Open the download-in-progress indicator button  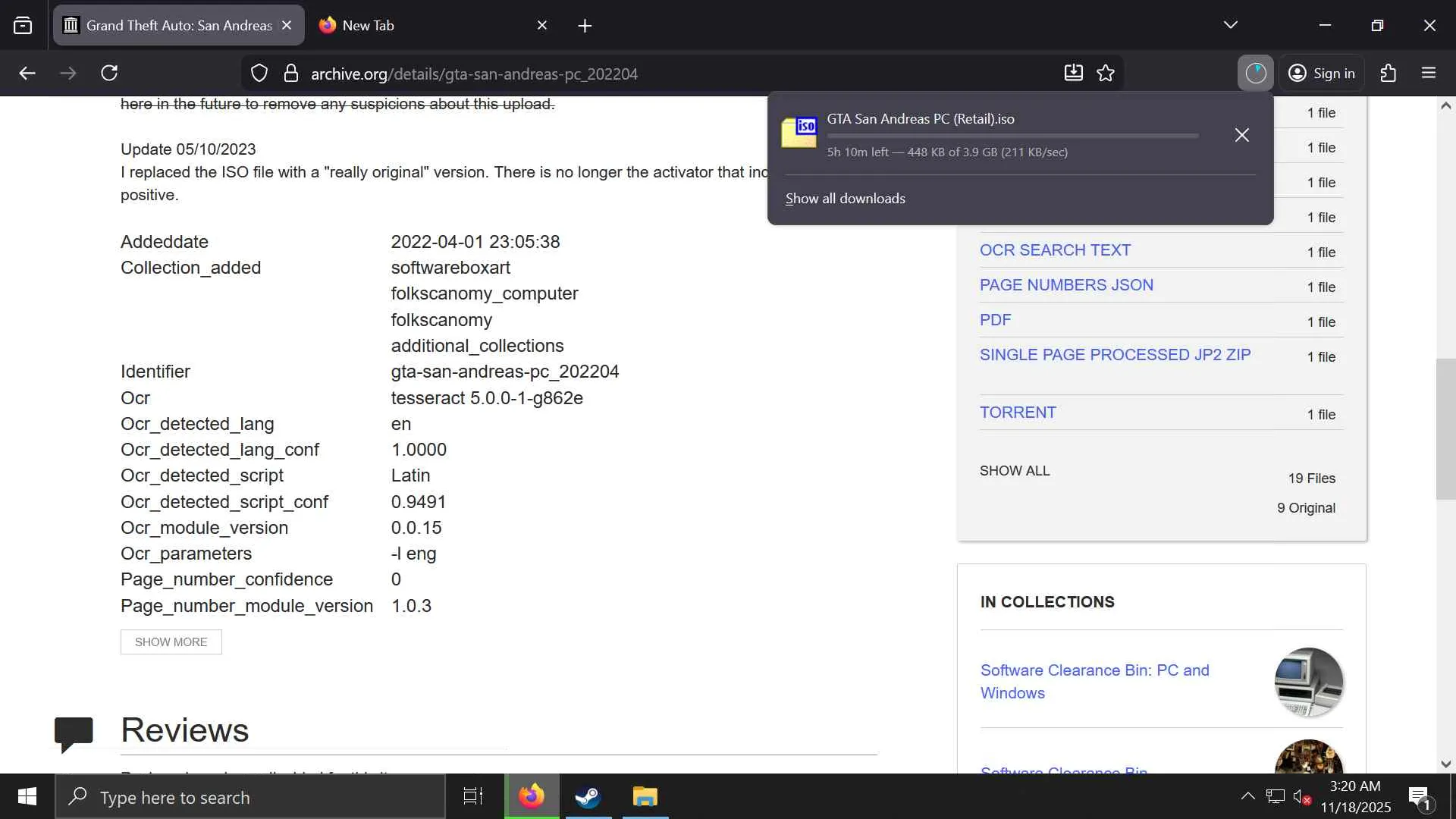1255,73
